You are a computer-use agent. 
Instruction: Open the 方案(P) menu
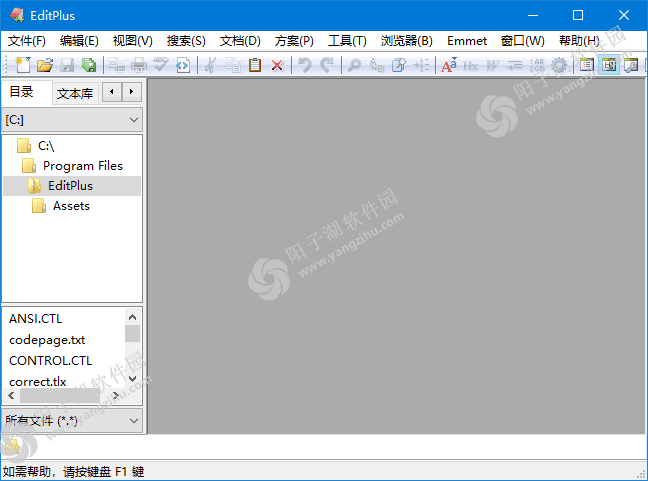(x=294, y=41)
